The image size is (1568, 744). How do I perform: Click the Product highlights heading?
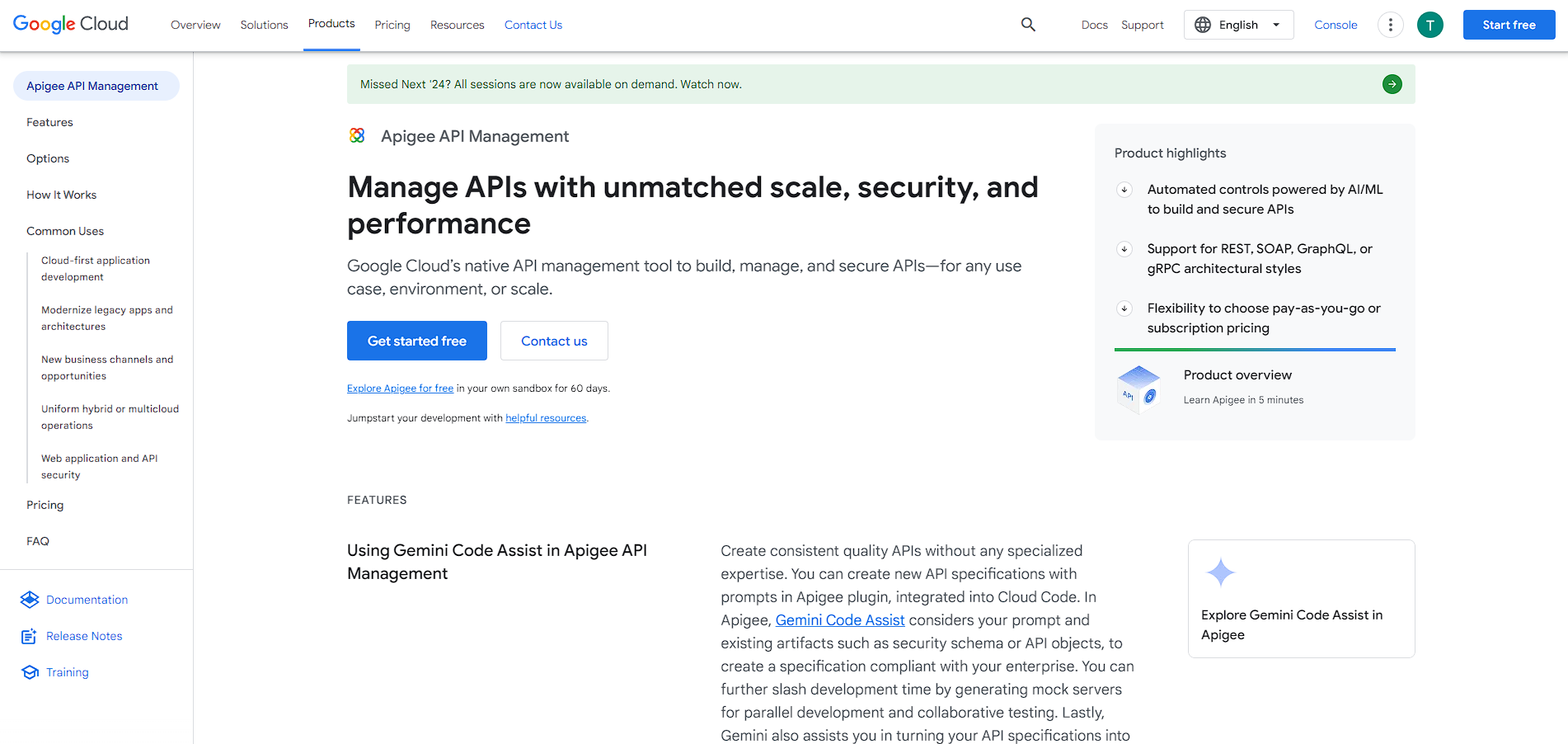1170,153
